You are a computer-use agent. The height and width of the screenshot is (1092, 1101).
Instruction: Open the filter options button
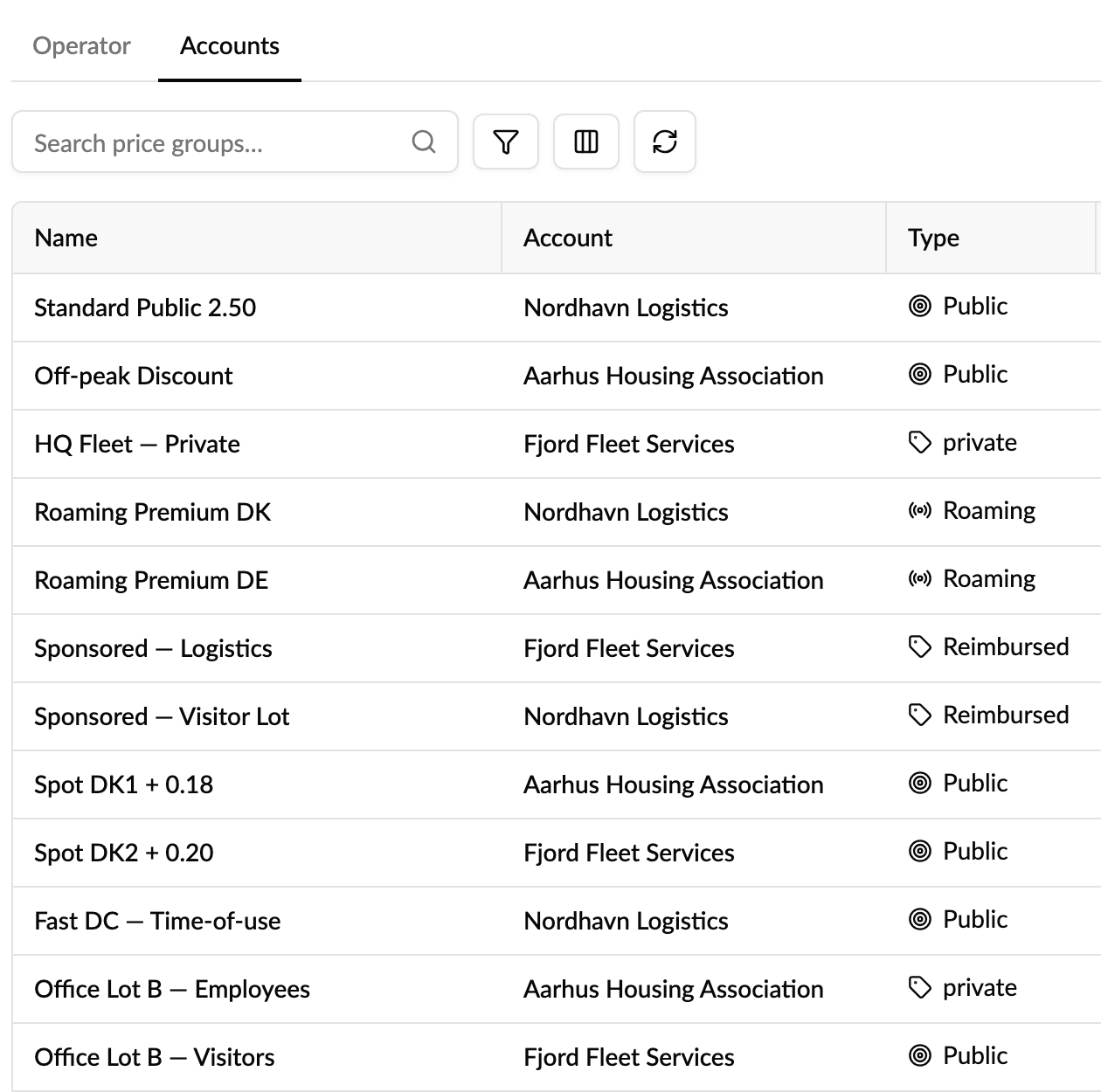[506, 142]
